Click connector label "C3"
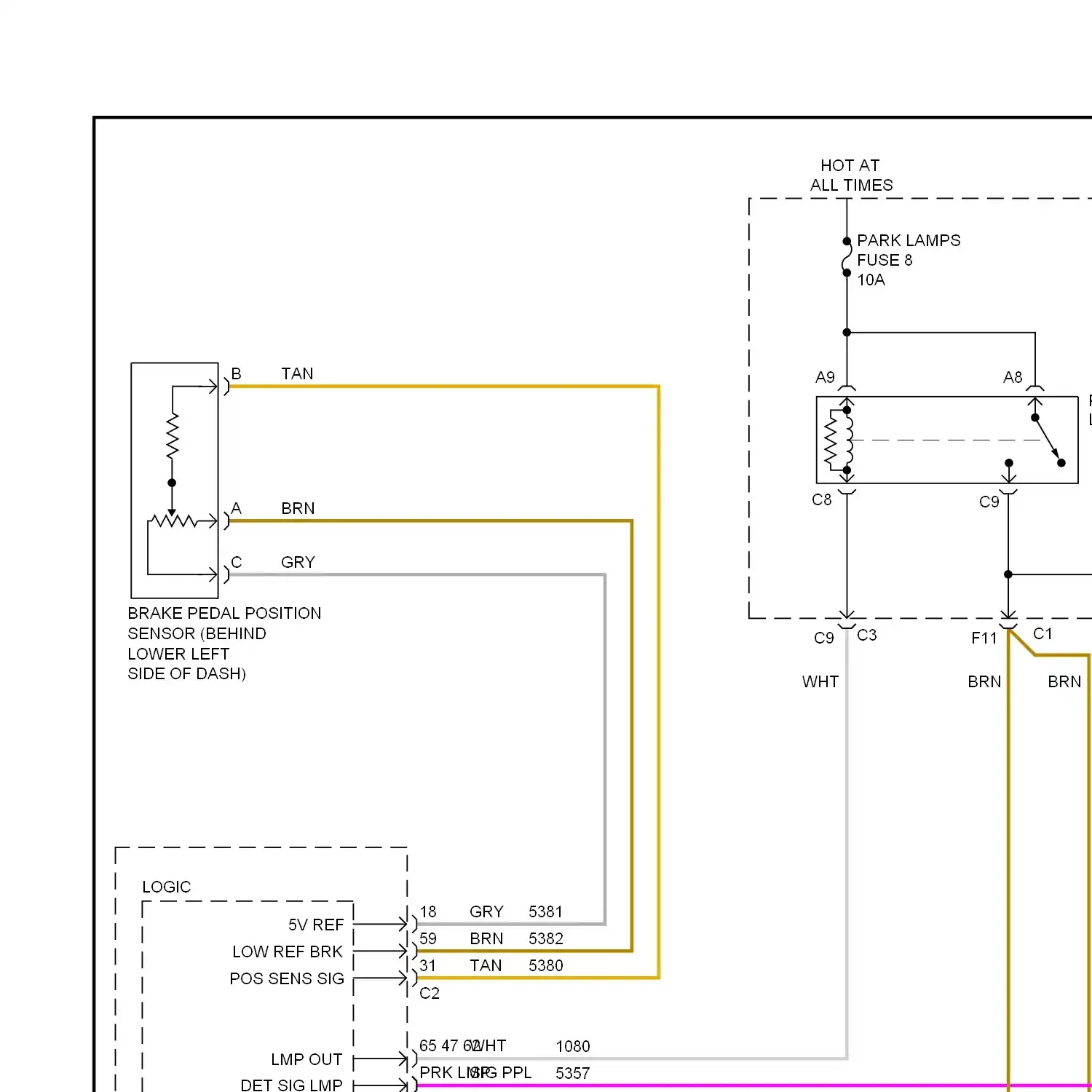1092x1092 pixels. [x=867, y=635]
